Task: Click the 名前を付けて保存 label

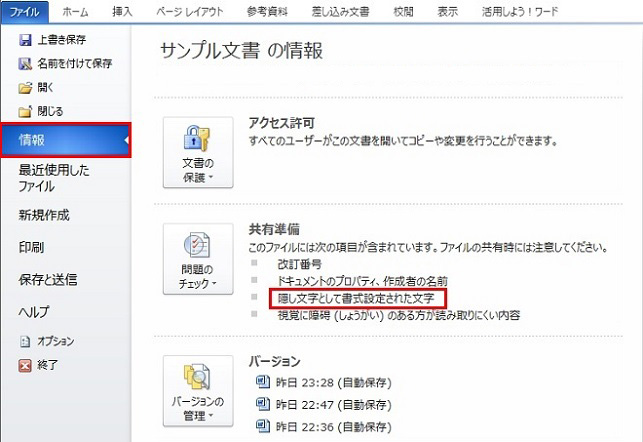Action: [75, 64]
